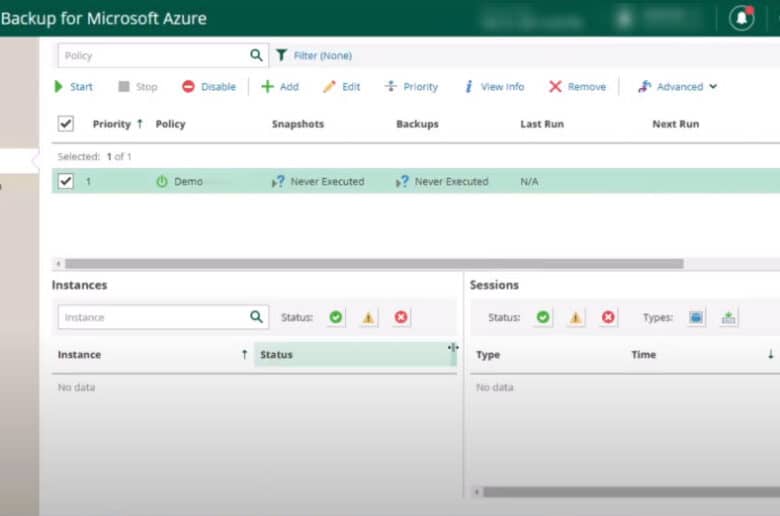Click the Sessions horizontal scrollbar
The image size is (780, 516).
pyautogui.click(x=632, y=492)
